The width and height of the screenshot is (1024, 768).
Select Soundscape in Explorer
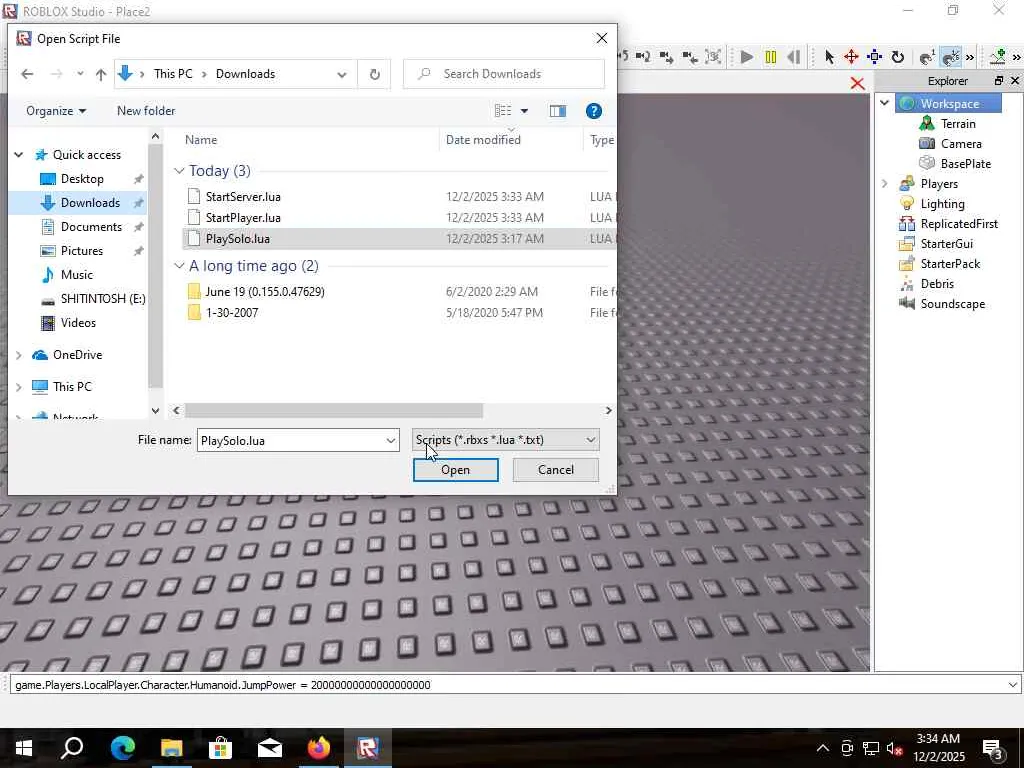[952, 304]
